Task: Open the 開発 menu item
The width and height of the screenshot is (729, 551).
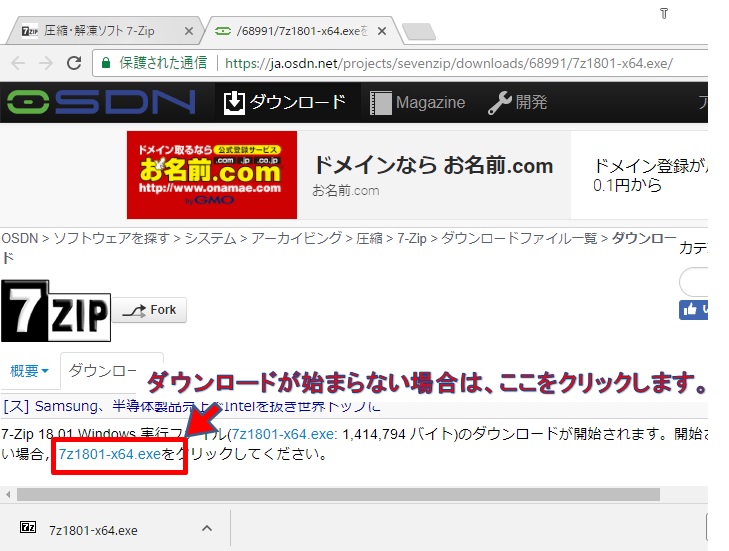Action: tap(517, 102)
